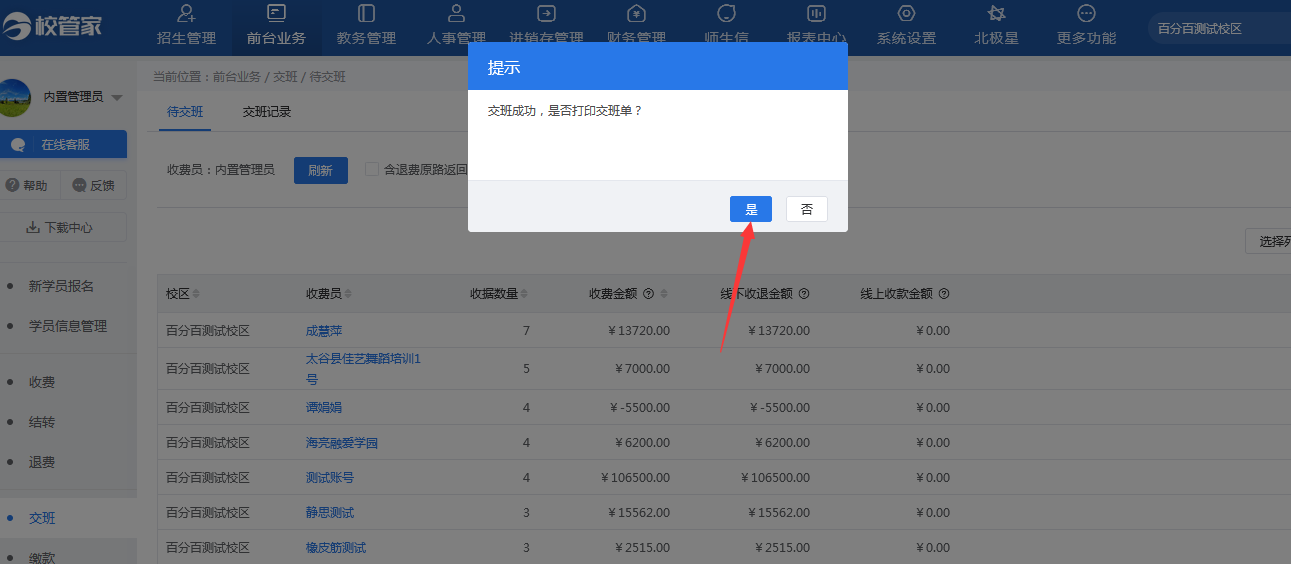1291x564 pixels.
Task: Click the user avatar picture
Action: 14,97
